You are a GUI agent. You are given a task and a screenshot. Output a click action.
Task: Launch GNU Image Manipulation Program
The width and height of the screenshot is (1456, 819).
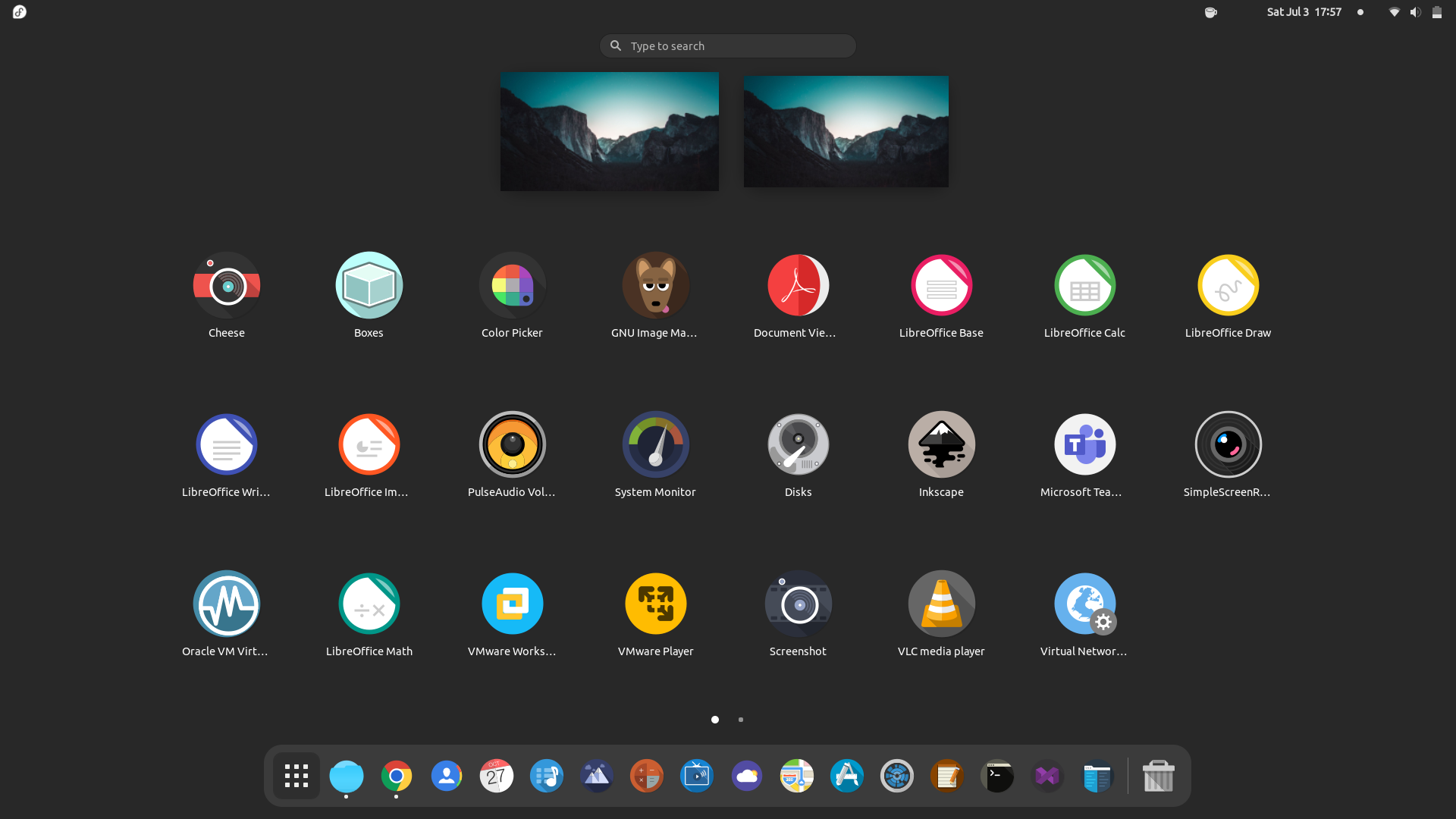tap(655, 286)
